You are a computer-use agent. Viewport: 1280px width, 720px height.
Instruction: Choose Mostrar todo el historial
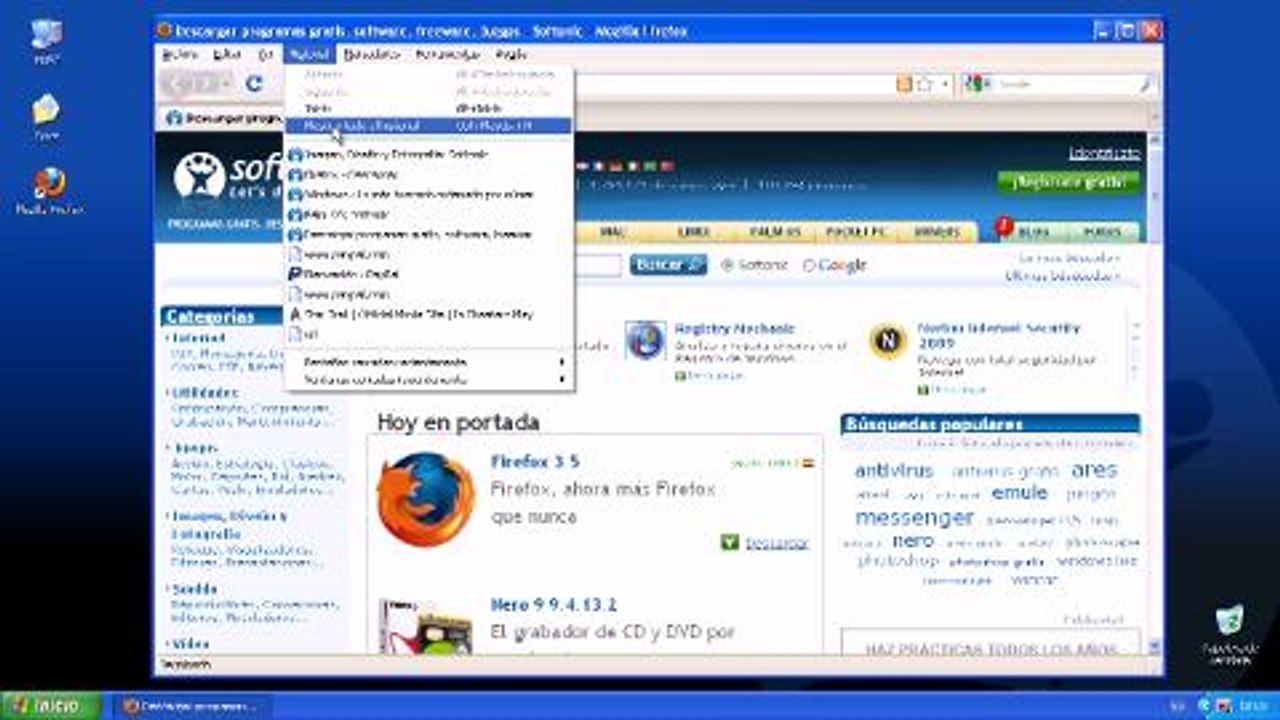429,126
